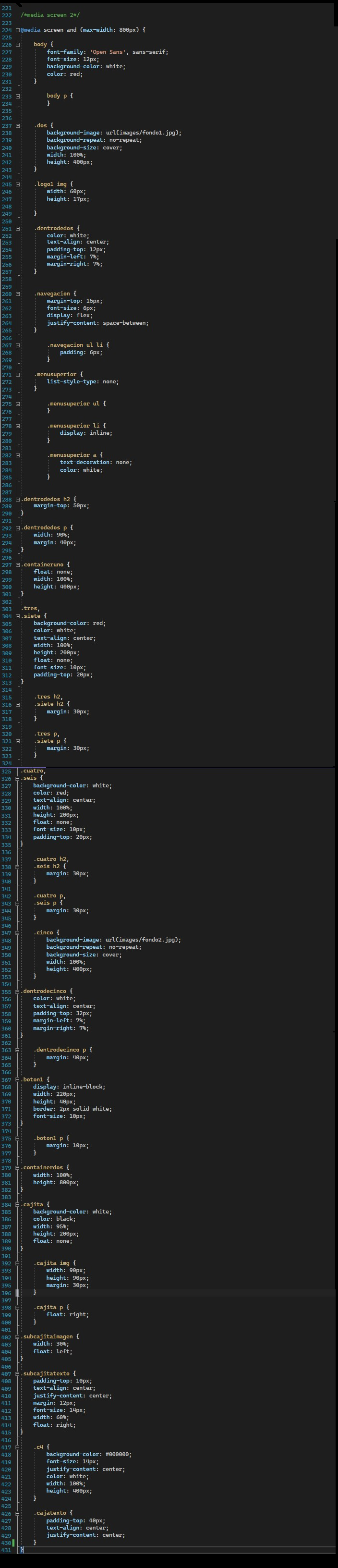Collapse the .subcajitatexto rule

tap(18, 1373)
